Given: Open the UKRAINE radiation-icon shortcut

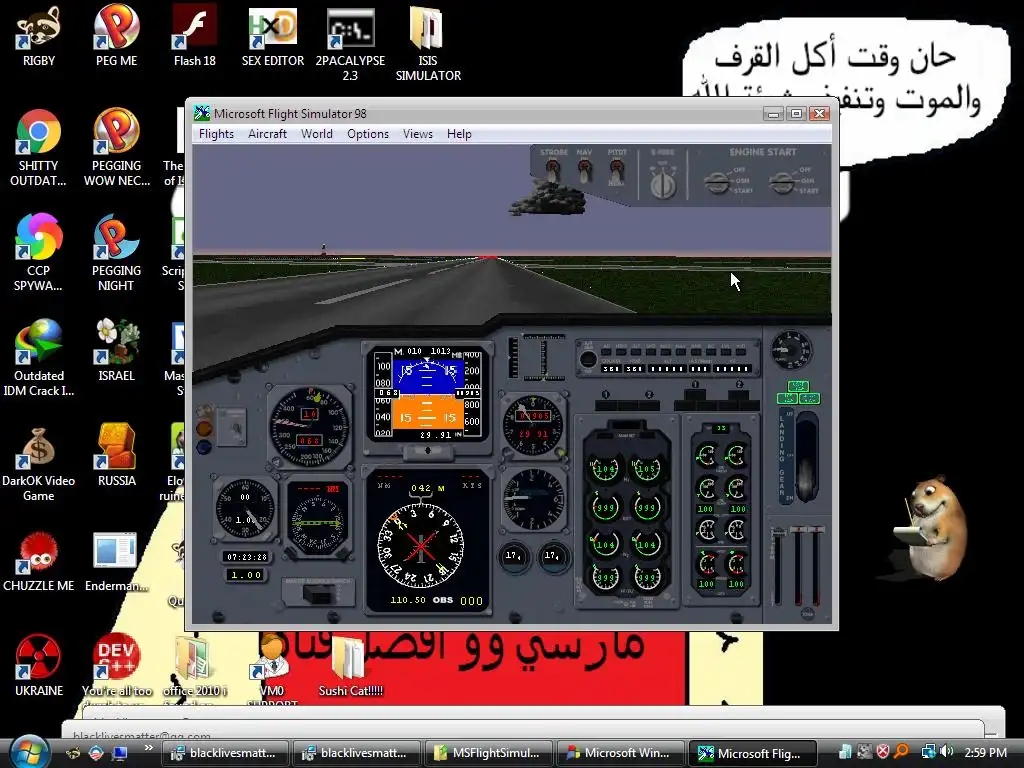Looking at the screenshot, I should [39, 665].
